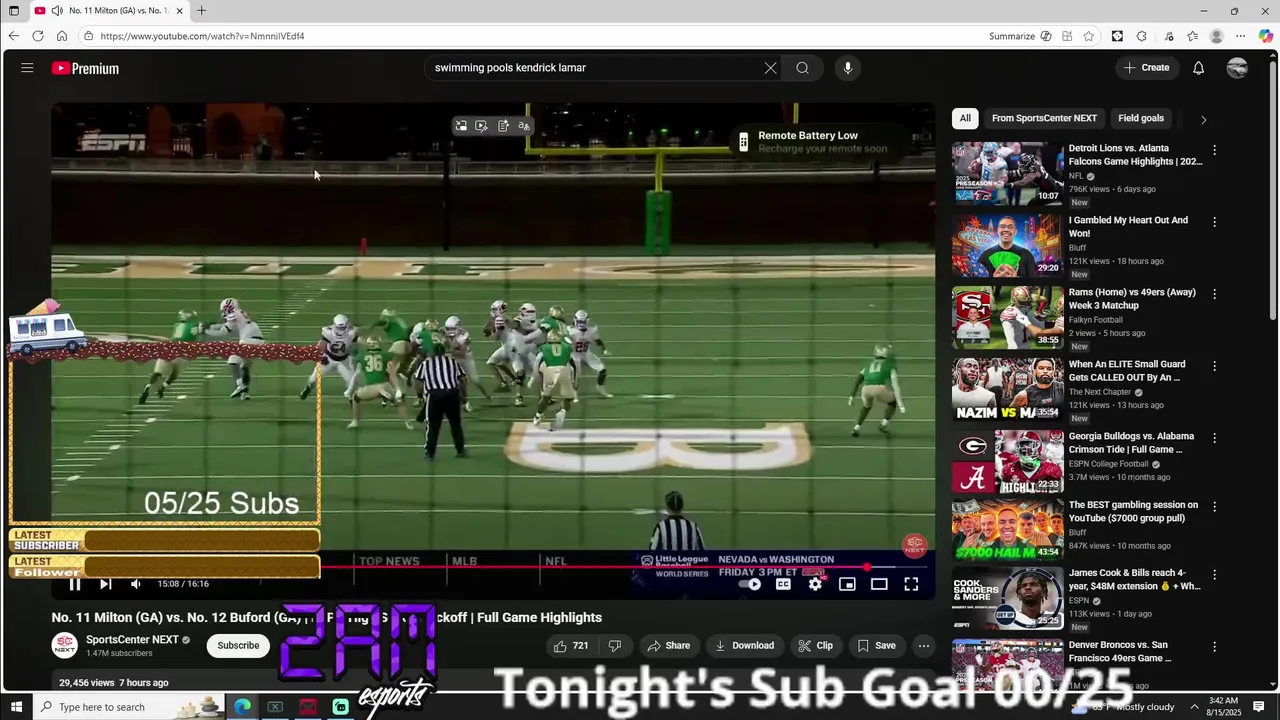This screenshot has height=720, width=1280.
Task: Share the video
Action: (x=668, y=646)
